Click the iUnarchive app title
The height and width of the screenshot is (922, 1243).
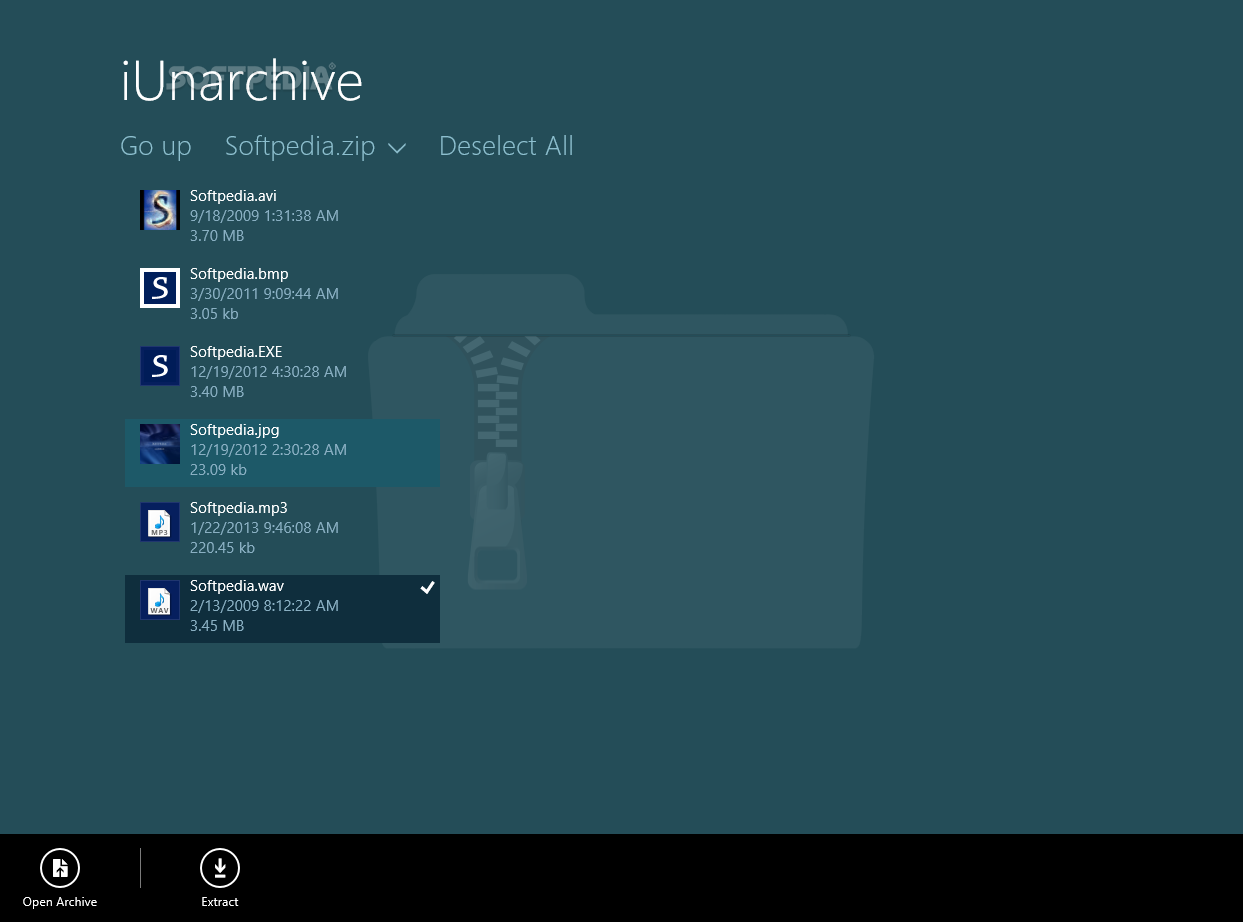coord(241,81)
